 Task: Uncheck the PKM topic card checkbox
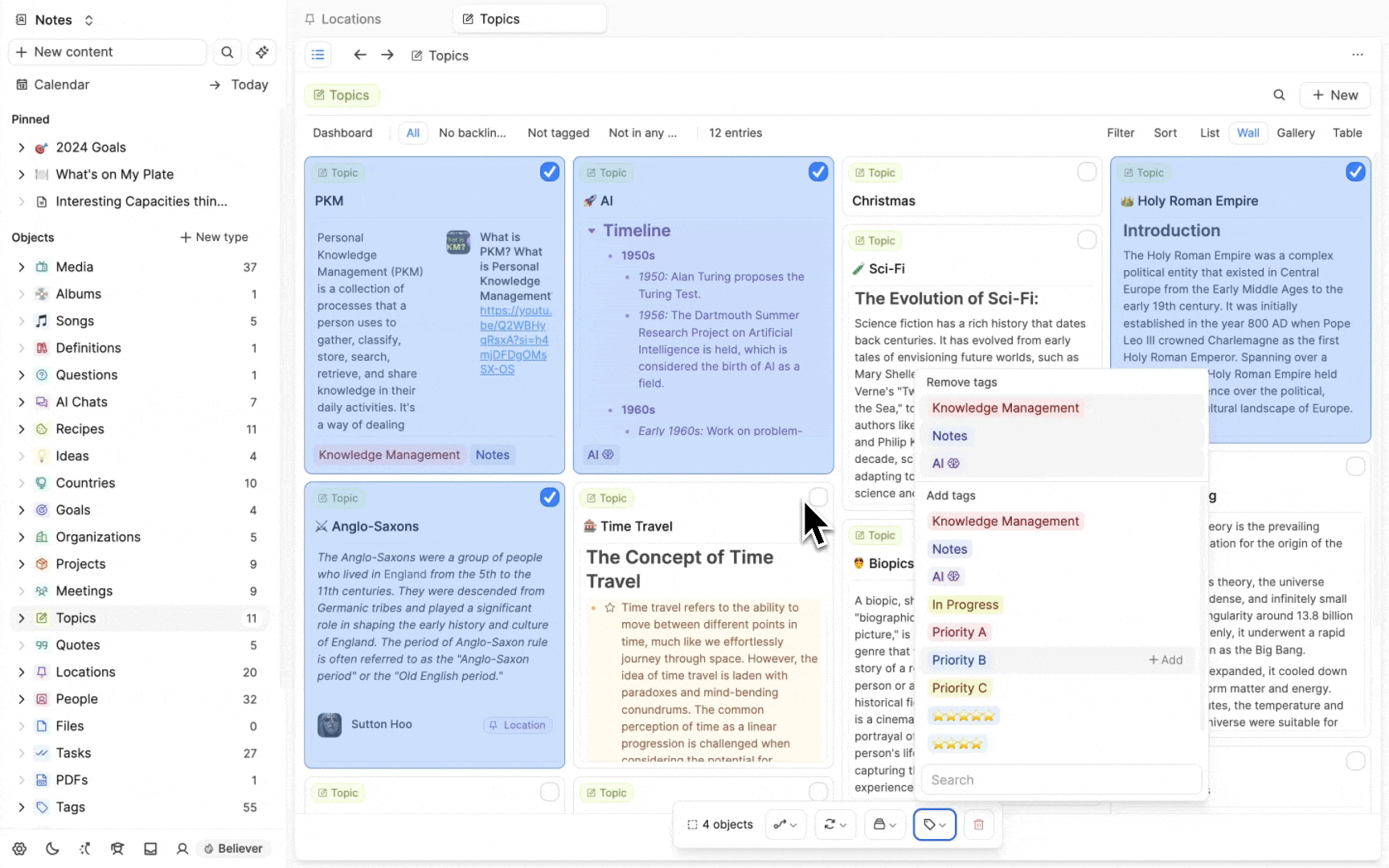pyautogui.click(x=550, y=172)
